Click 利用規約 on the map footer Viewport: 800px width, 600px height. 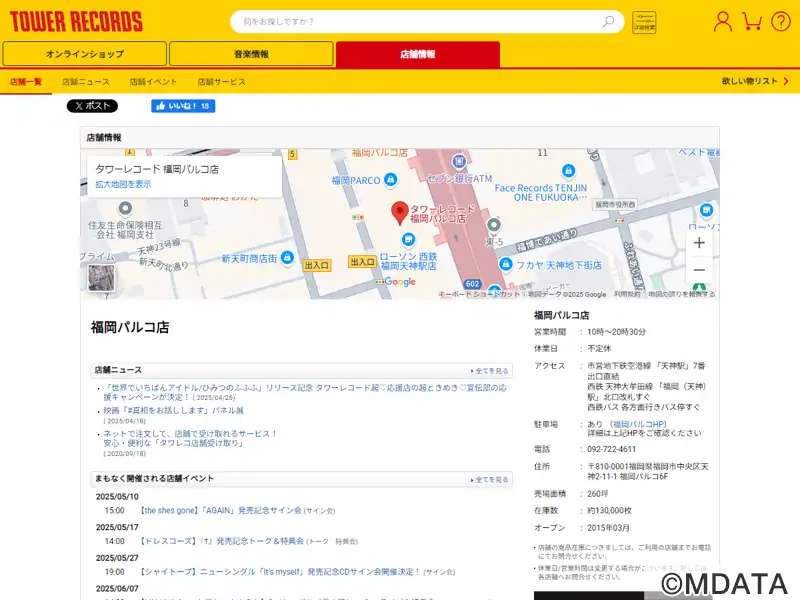pos(627,294)
